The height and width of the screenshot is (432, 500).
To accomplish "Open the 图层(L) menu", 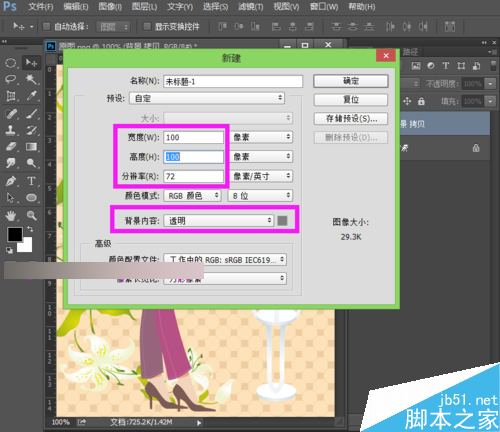I will pyautogui.click(x=144, y=6).
